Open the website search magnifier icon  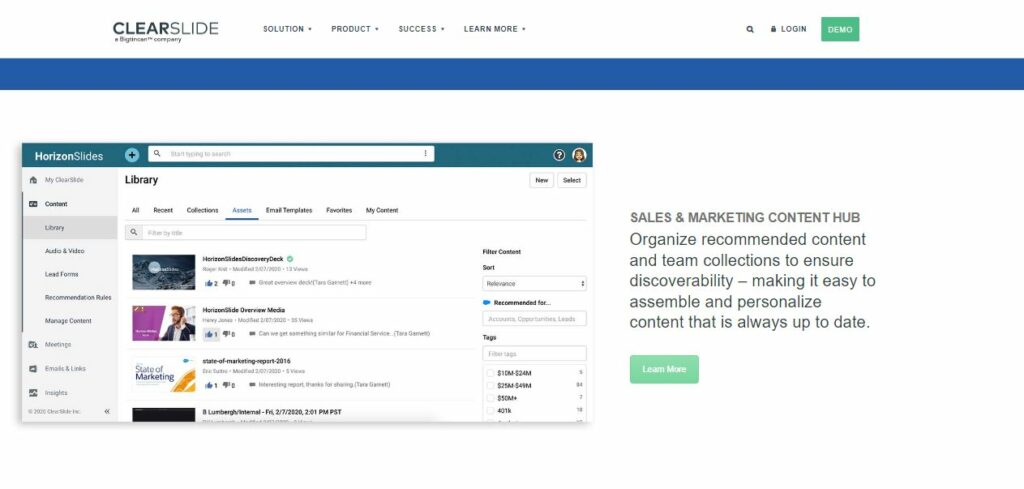coord(750,29)
